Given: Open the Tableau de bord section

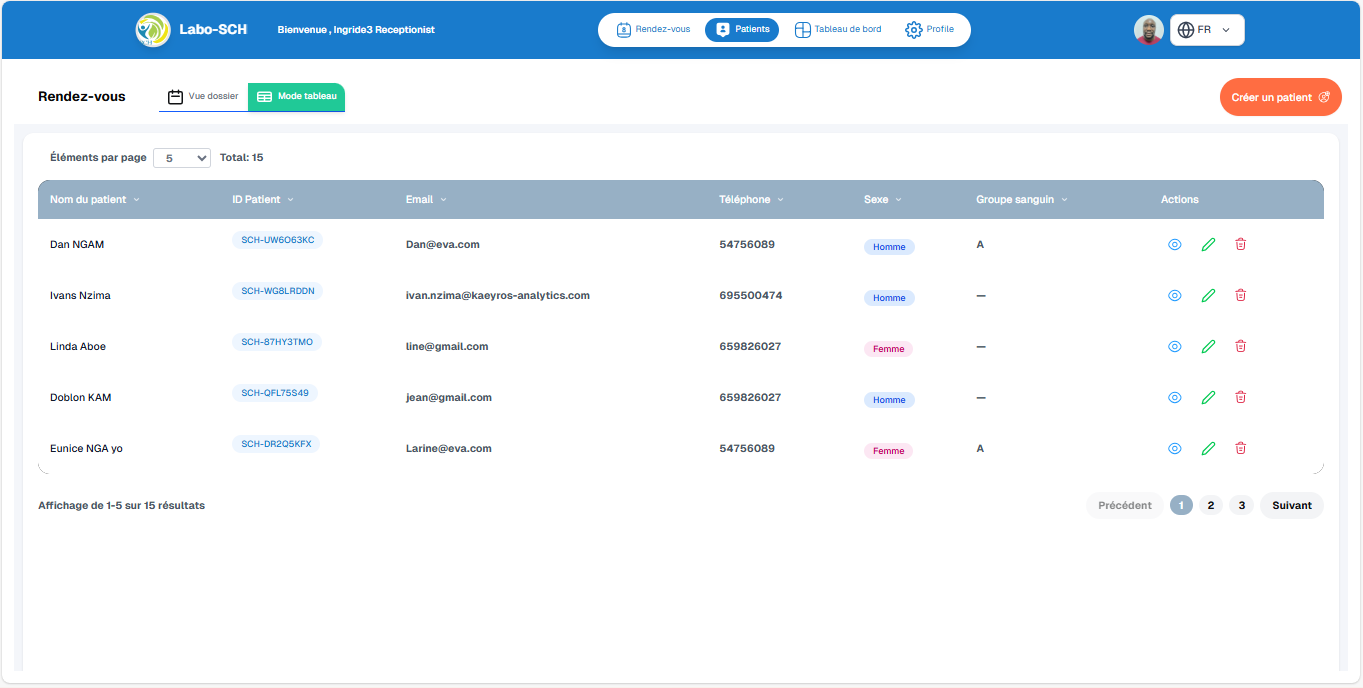Looking at the screenshot, I should (837, 29).
